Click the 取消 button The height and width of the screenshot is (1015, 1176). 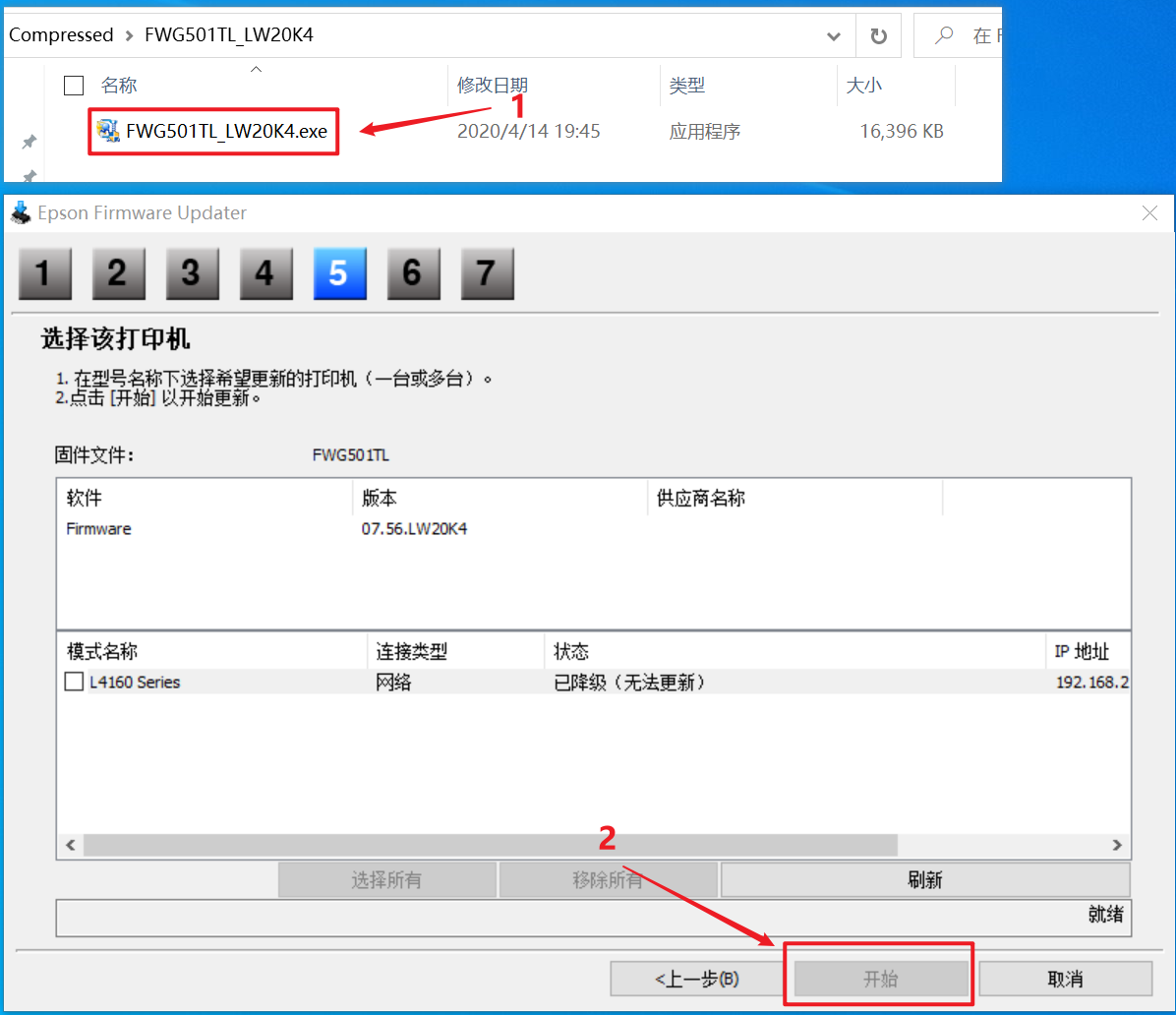[x=1065, y=979]
